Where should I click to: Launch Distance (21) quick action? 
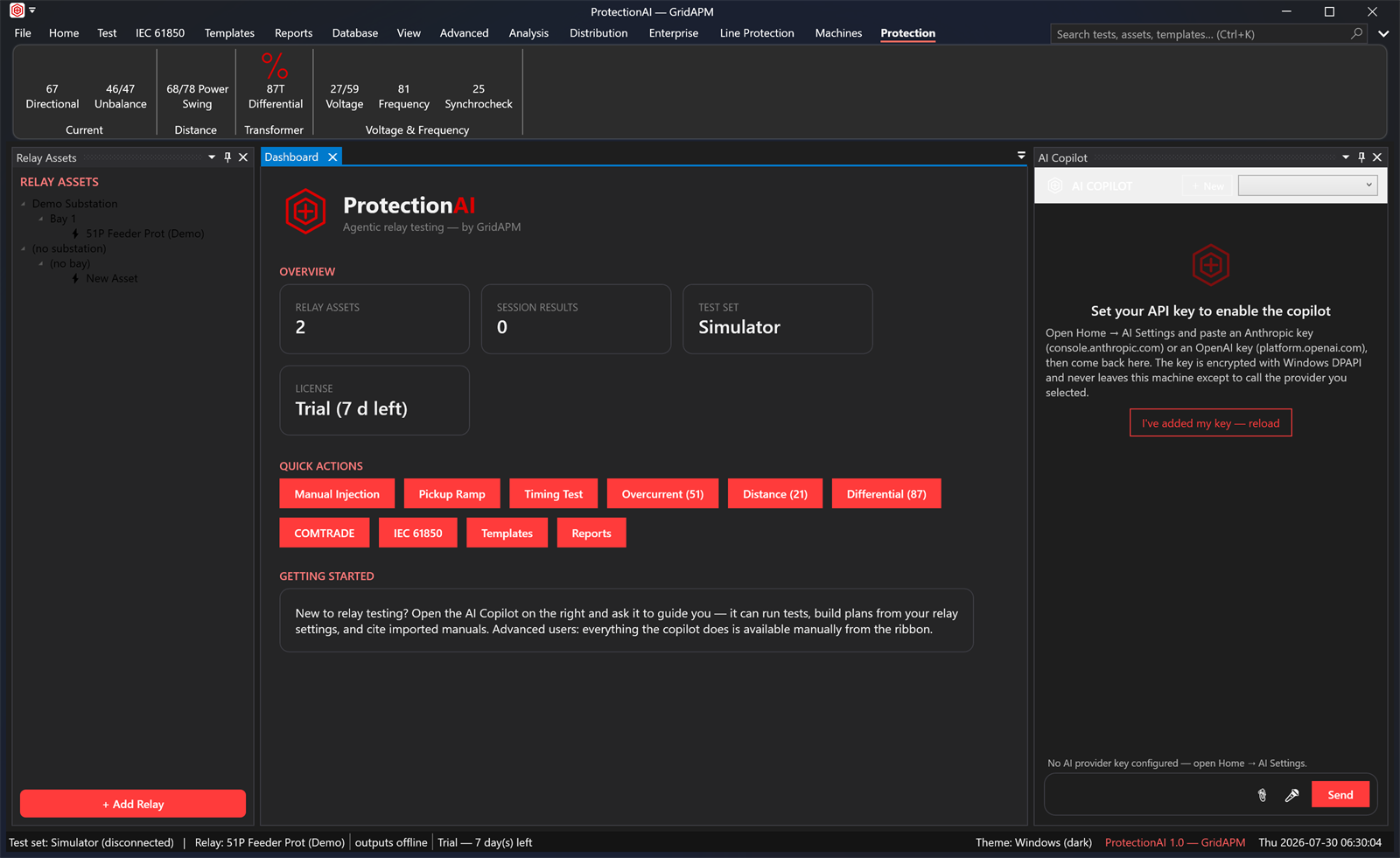775,493
